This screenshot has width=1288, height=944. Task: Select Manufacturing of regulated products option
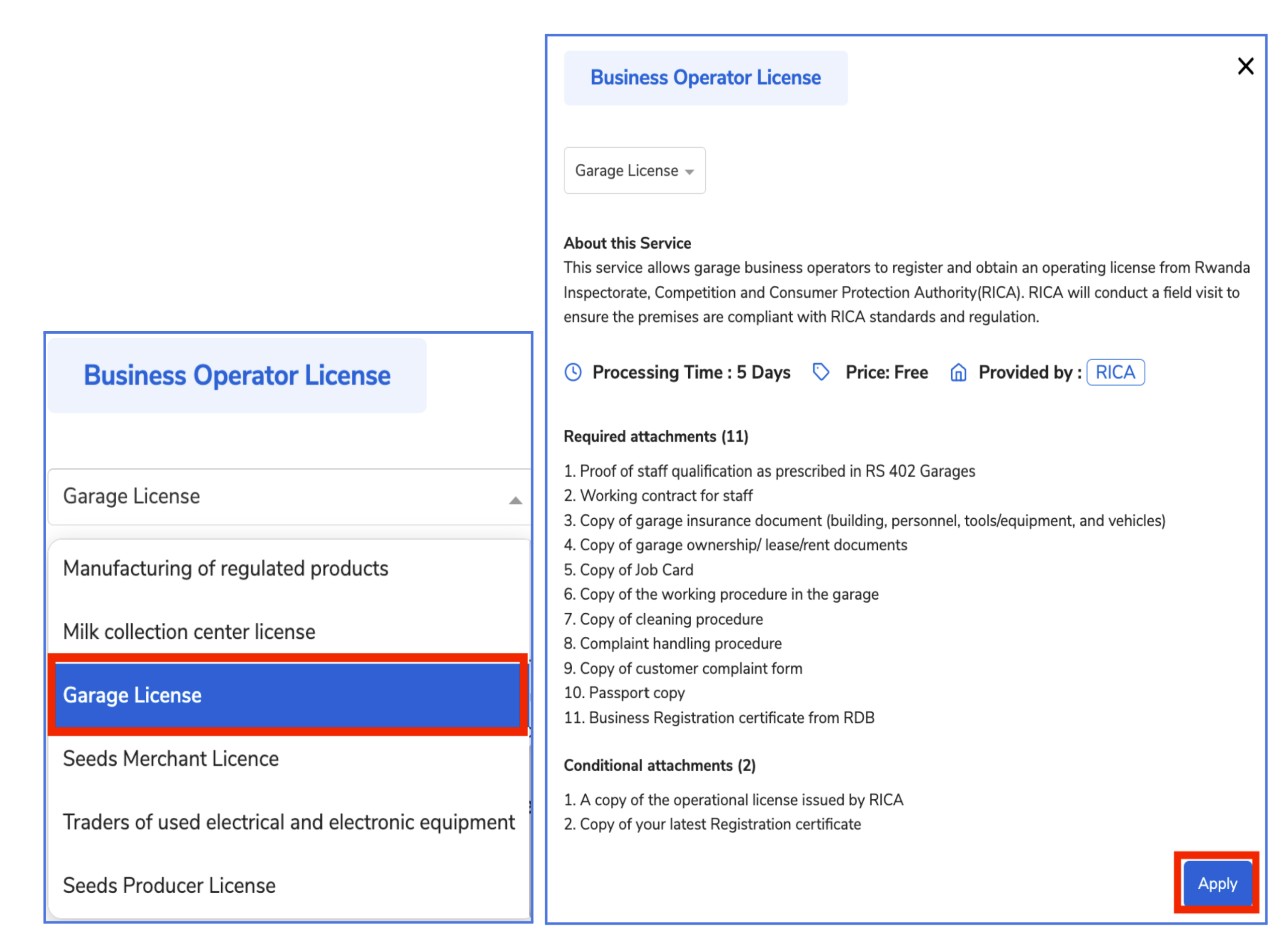pyautogui.click(x=226, y=569)
